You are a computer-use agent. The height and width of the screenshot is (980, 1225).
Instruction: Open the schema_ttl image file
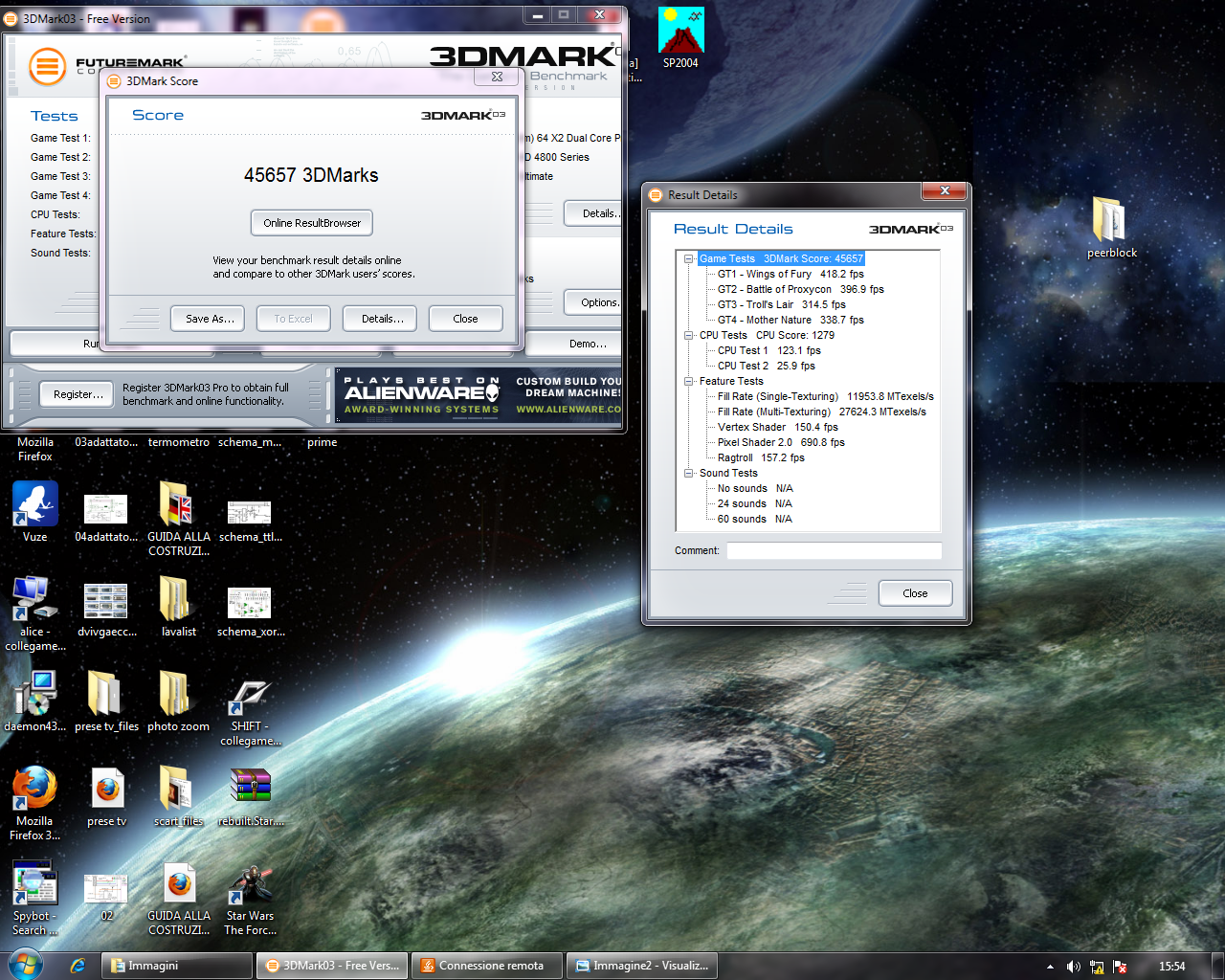point(250,520)
